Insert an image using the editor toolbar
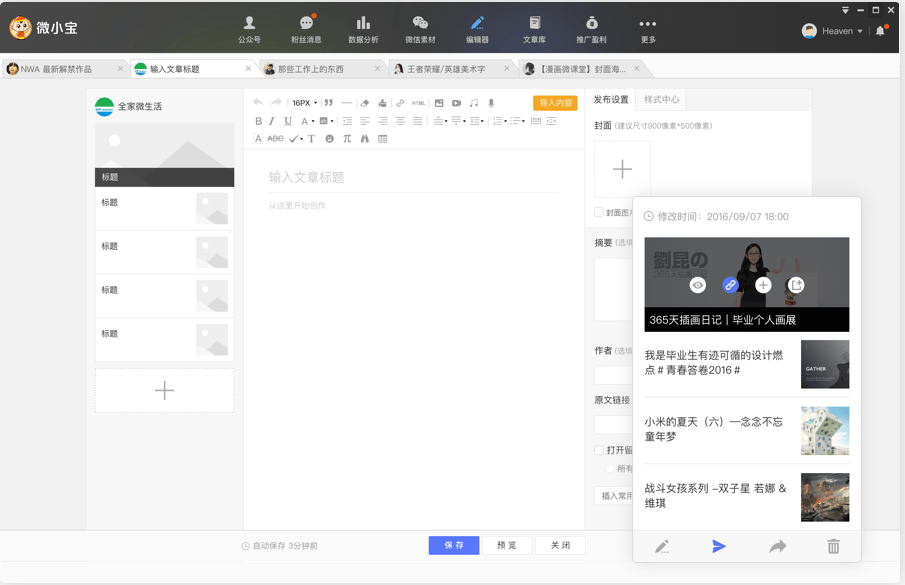The image size is (905, 585). [439, 103]
